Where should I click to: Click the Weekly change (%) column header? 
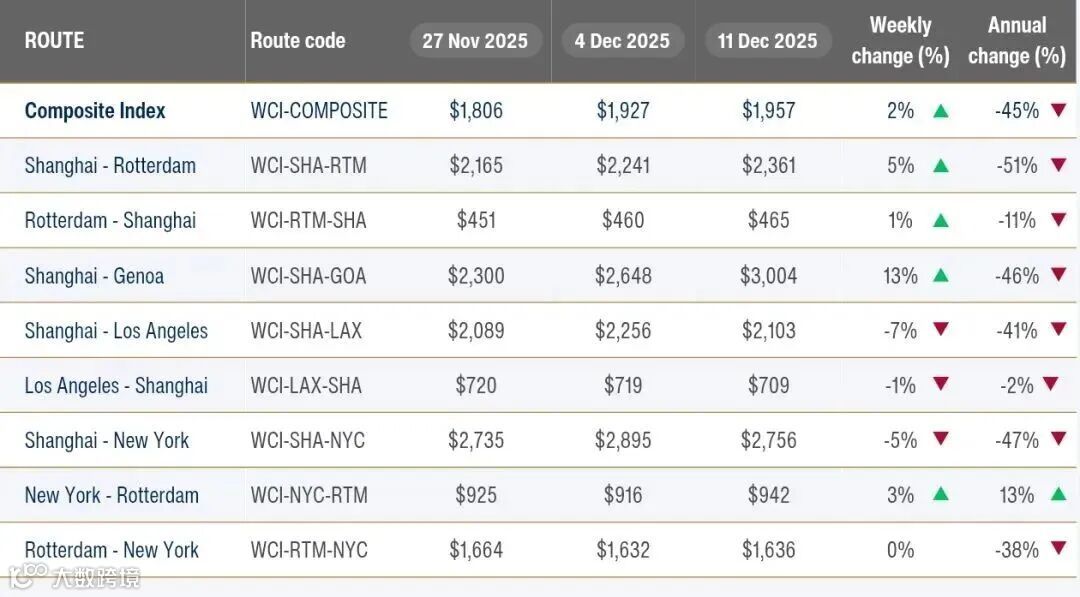(x=900, y=41)
